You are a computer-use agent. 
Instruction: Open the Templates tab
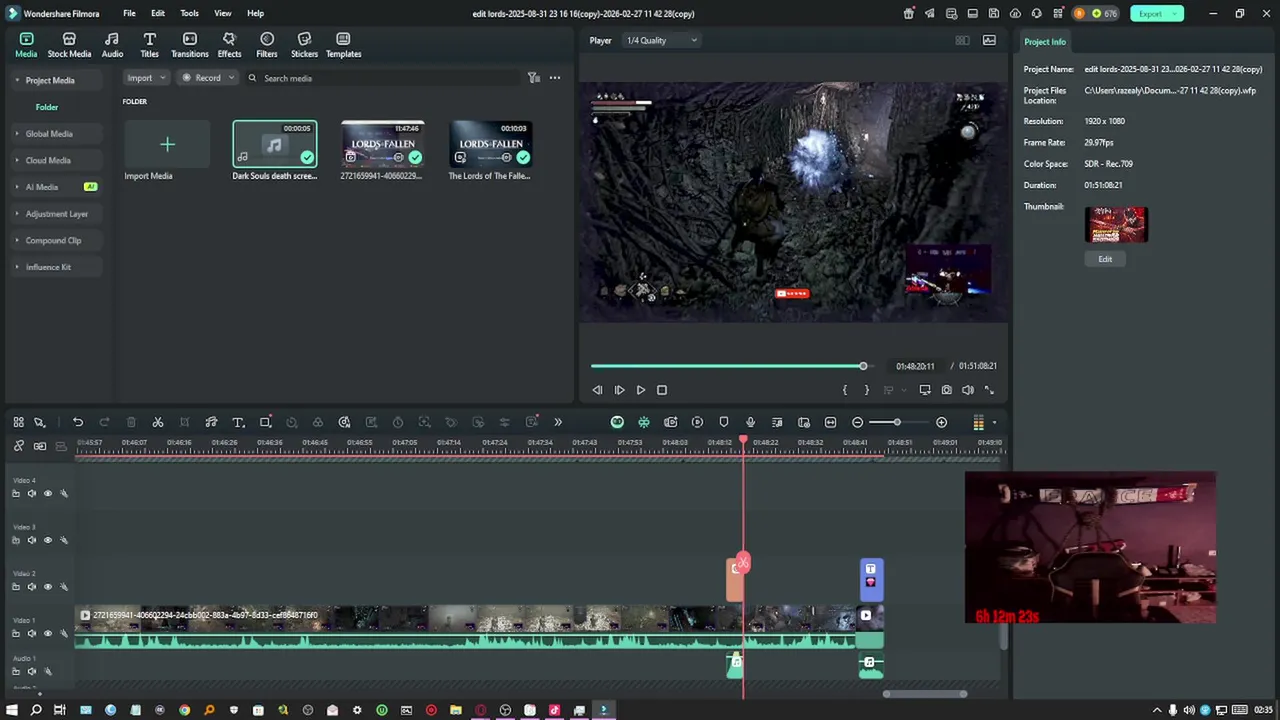click(343, 45)
